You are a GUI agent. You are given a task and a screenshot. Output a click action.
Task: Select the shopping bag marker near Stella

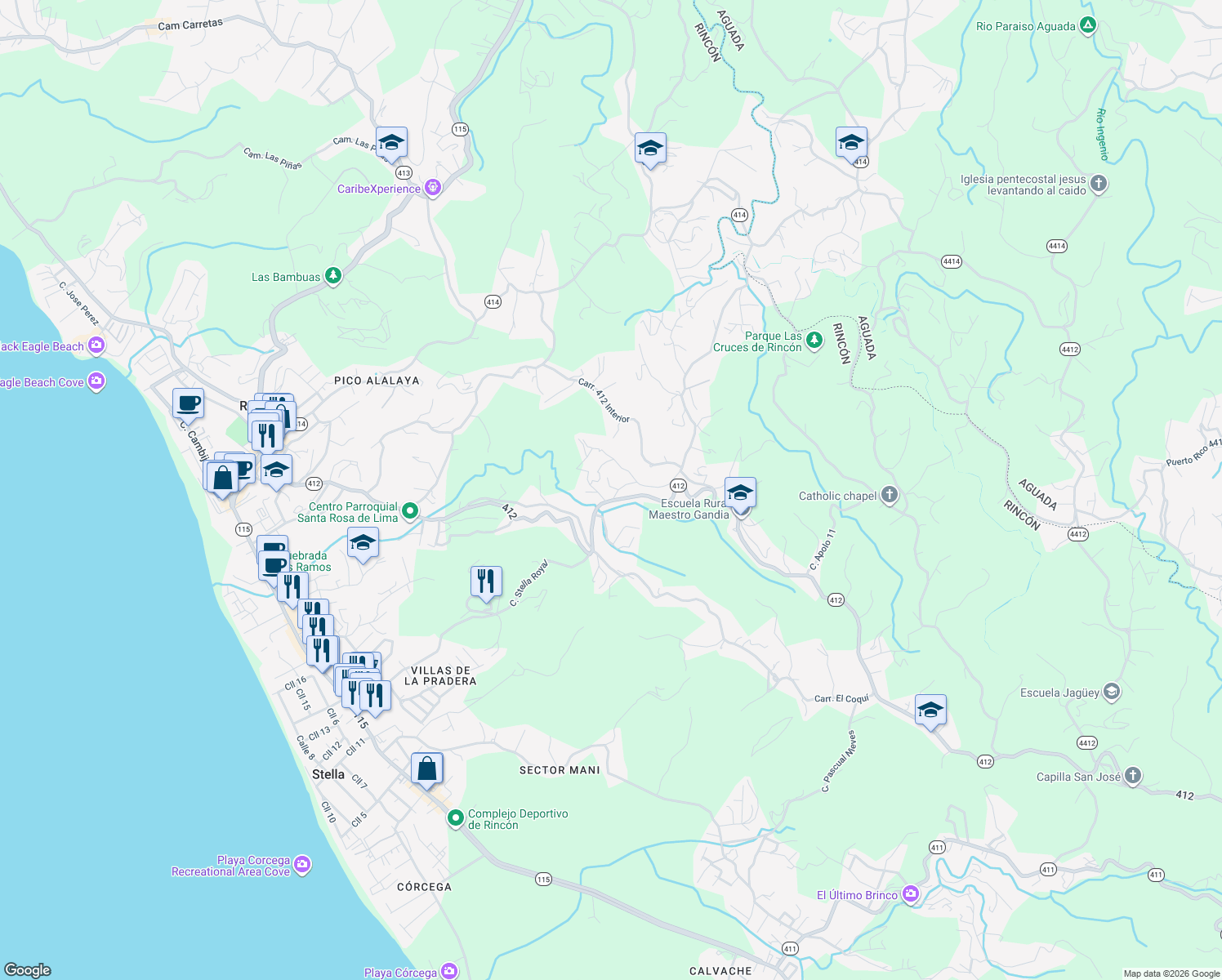coord(426,766)
